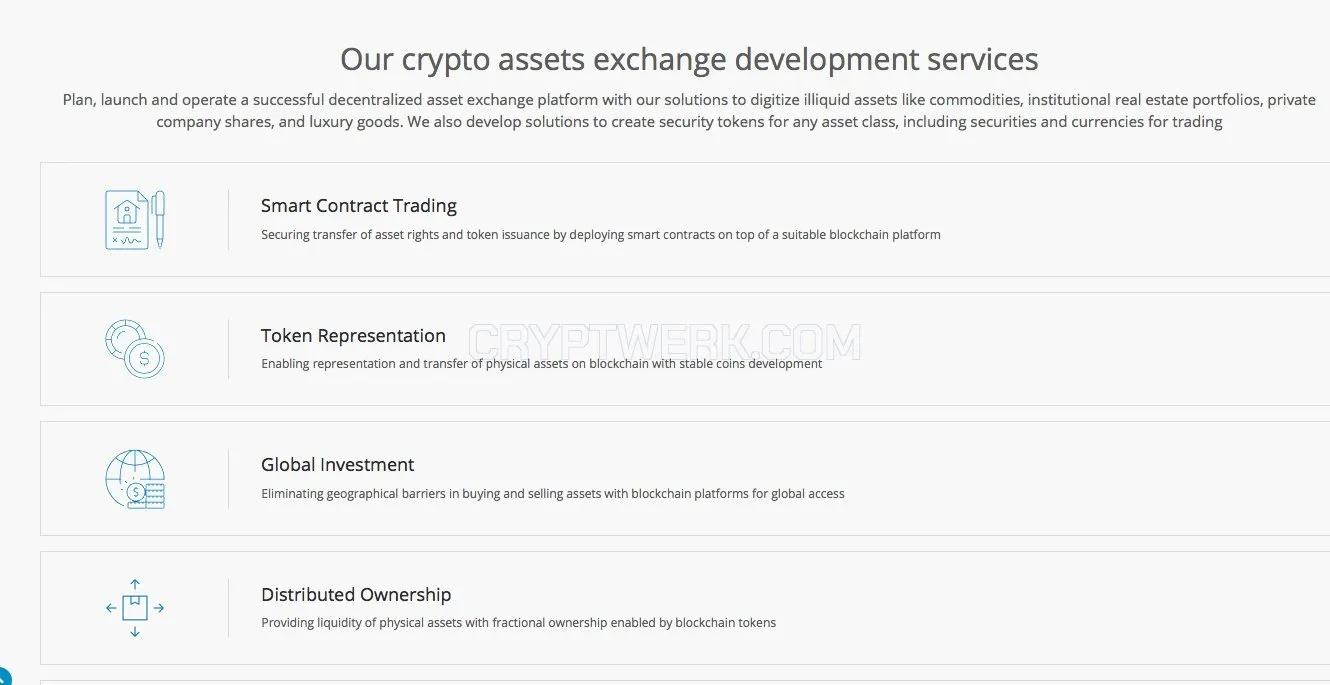Viewport: 1330px width, 685px height.
Task: Click the calculator on the globe icon
Action: point(154,496)
